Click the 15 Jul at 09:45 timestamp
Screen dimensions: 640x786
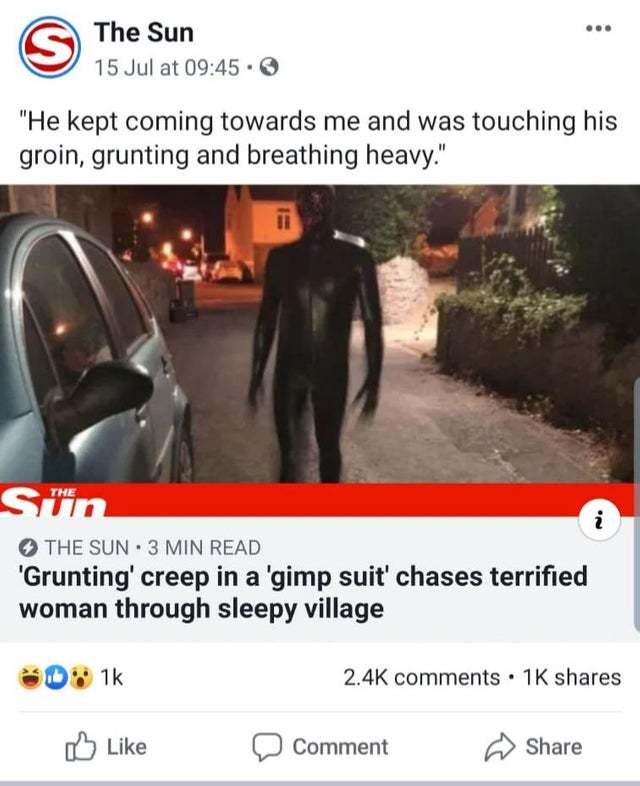(167, 67)
